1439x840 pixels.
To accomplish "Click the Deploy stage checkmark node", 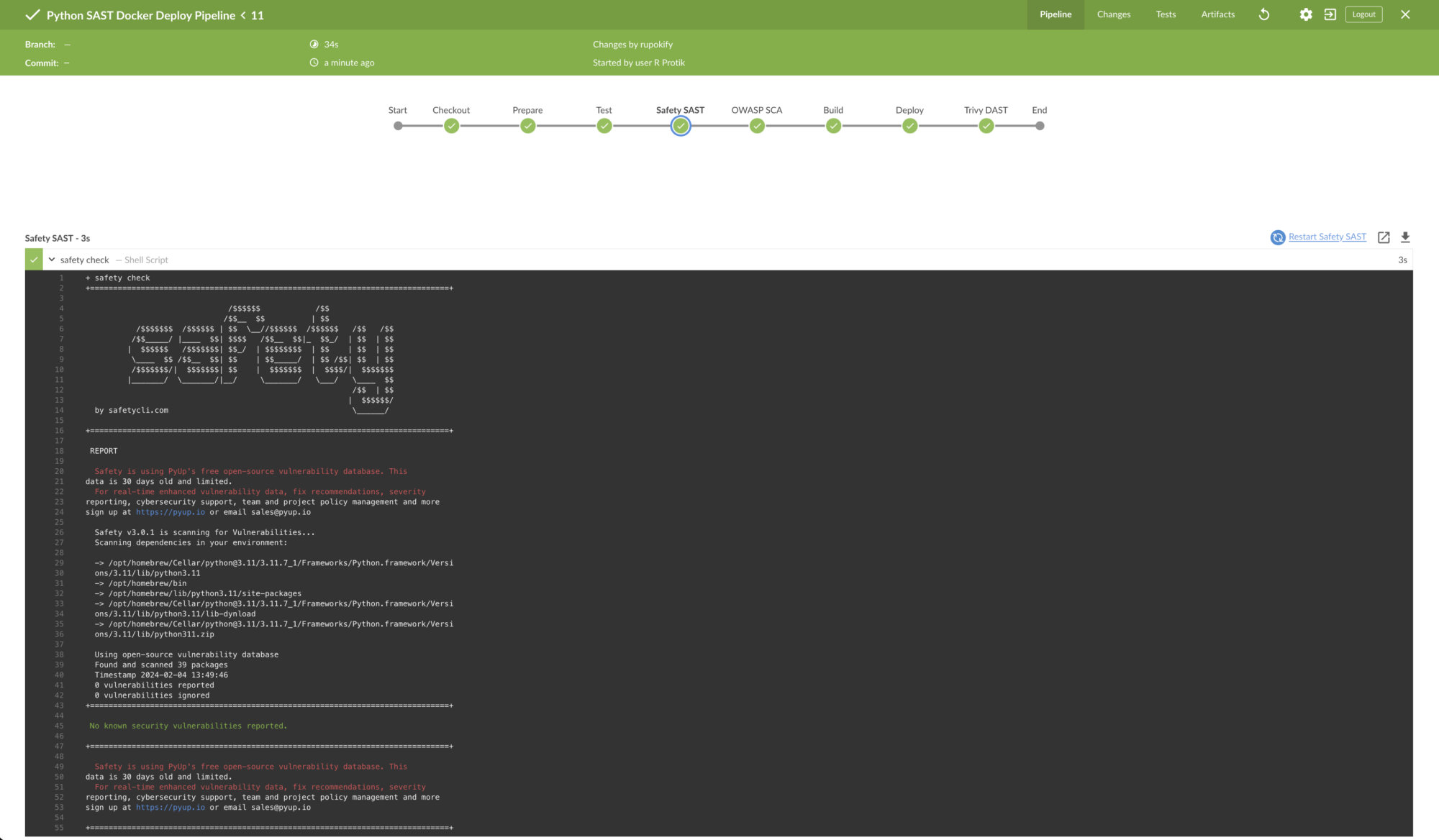I will [x=909, y=125].
